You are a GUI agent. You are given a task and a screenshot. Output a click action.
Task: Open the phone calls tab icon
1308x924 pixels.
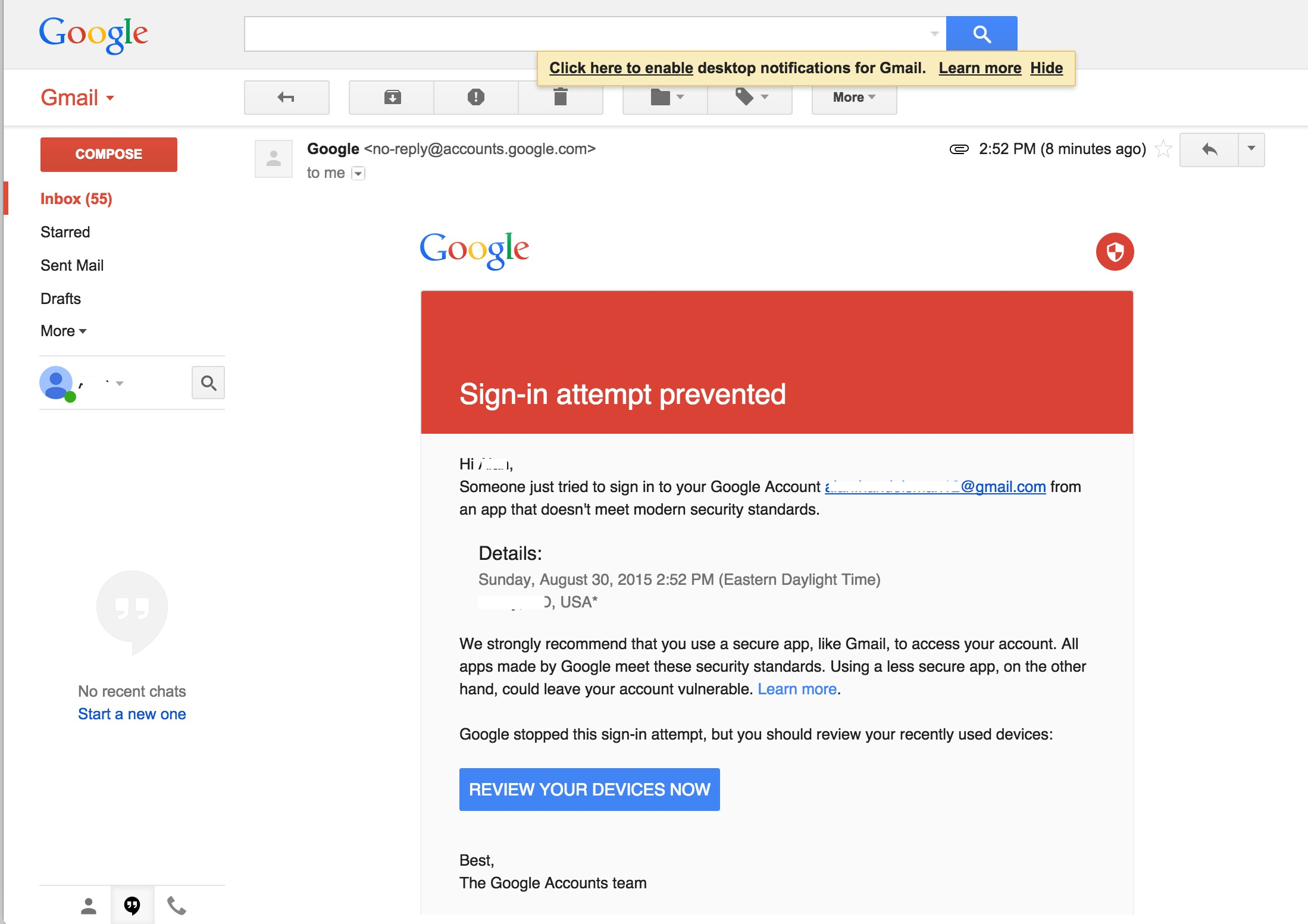(176, 906)
